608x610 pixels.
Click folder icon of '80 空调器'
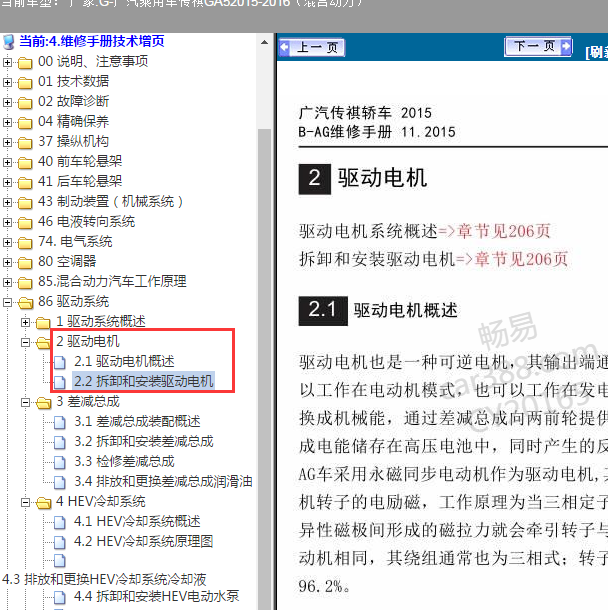(25, 262)
